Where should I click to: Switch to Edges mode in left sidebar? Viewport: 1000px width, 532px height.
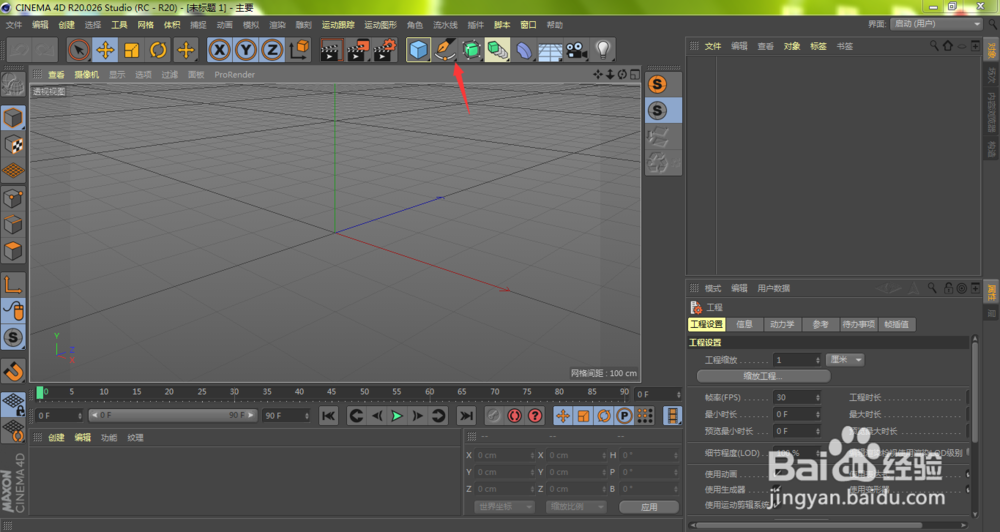click(13, 225)
